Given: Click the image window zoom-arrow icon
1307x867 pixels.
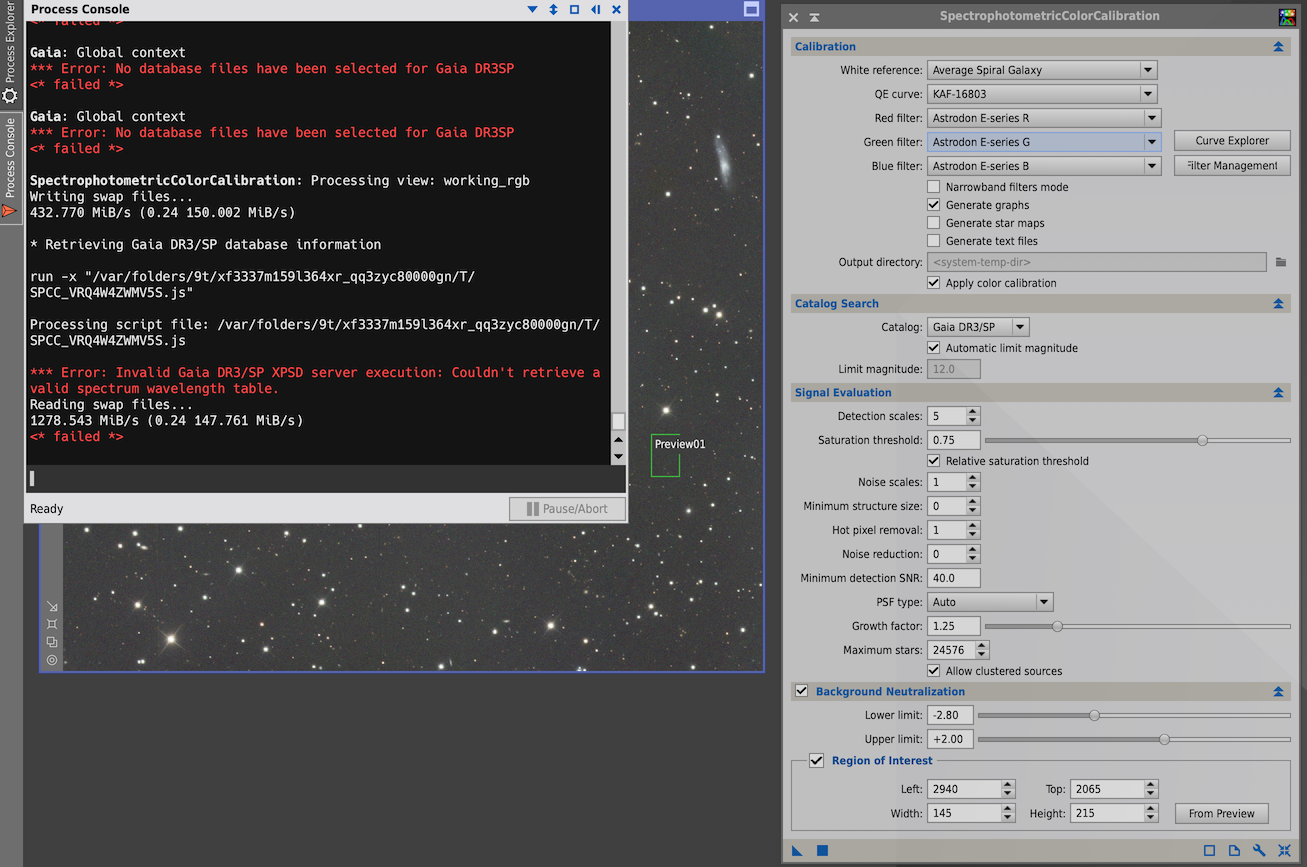Looking at the screenshot, I should tap(52, 606).
